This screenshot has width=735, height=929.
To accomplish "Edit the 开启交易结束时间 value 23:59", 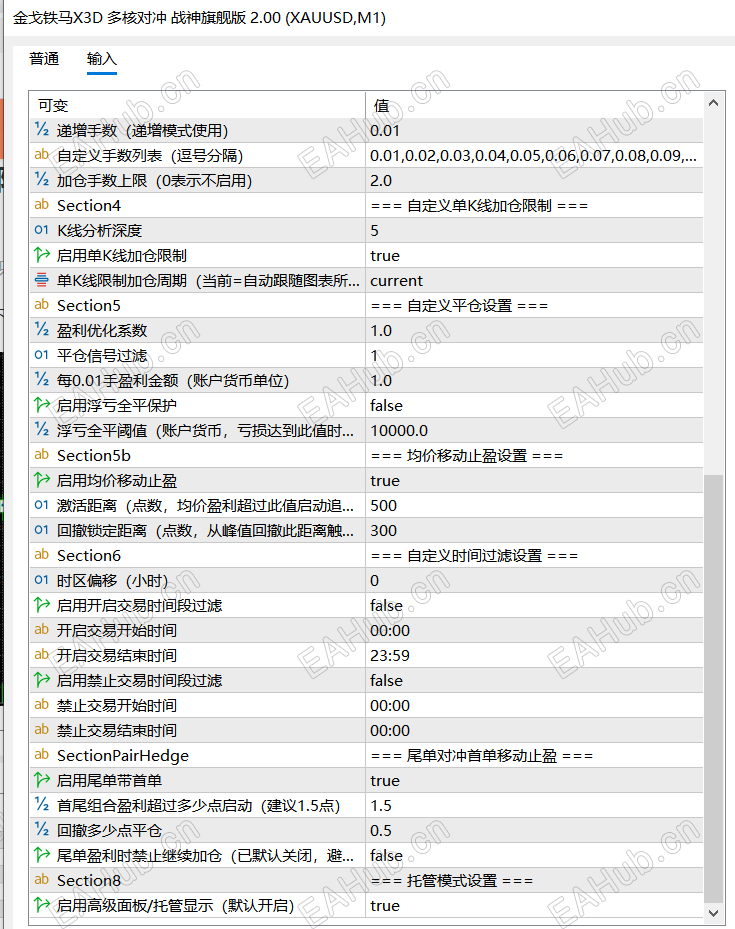I will pyautogui.click(x=534, y=655).
